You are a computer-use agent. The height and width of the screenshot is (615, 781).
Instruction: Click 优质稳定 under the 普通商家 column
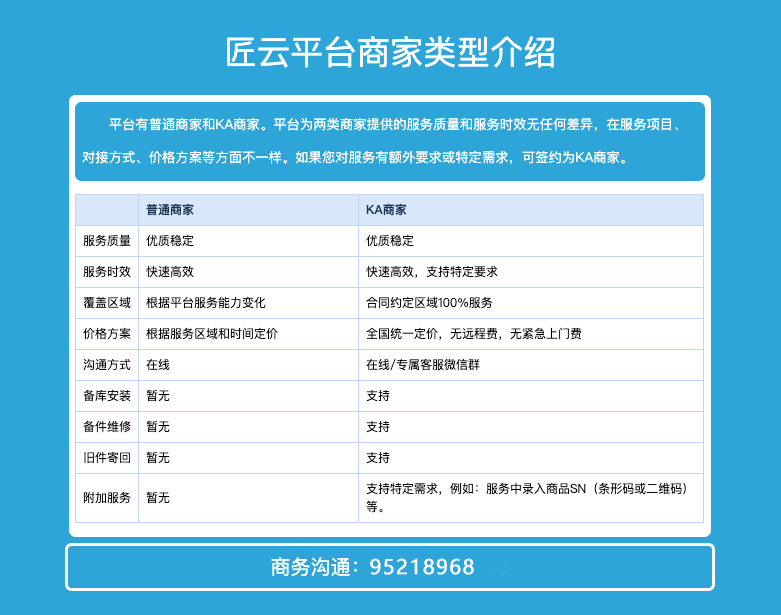tap(170, 241)
